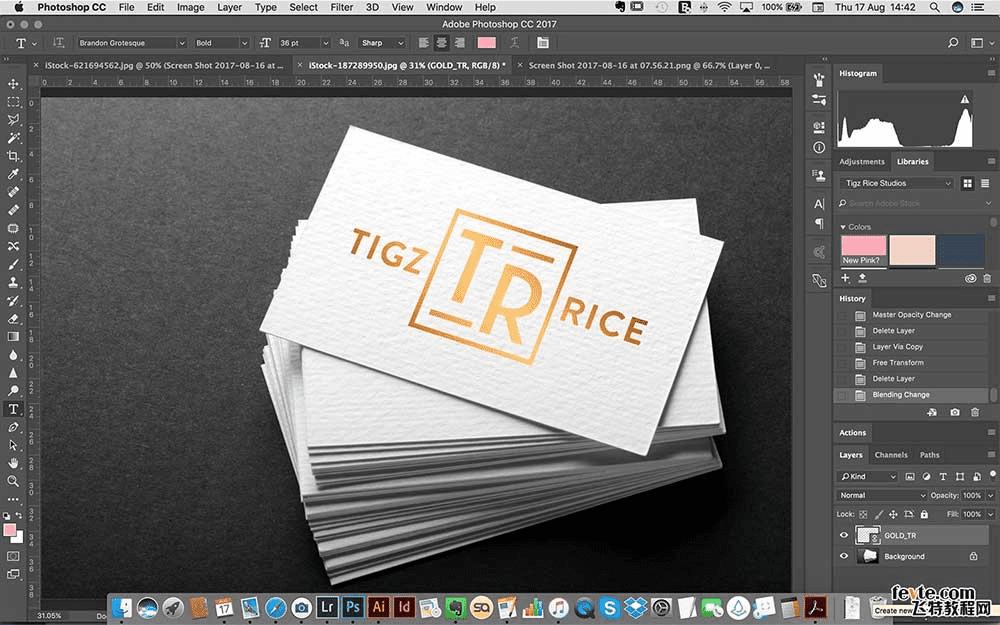
Task: Pick the Zoom tool in the toolbar
Action: pyautogui.click(x=14, y=481)
